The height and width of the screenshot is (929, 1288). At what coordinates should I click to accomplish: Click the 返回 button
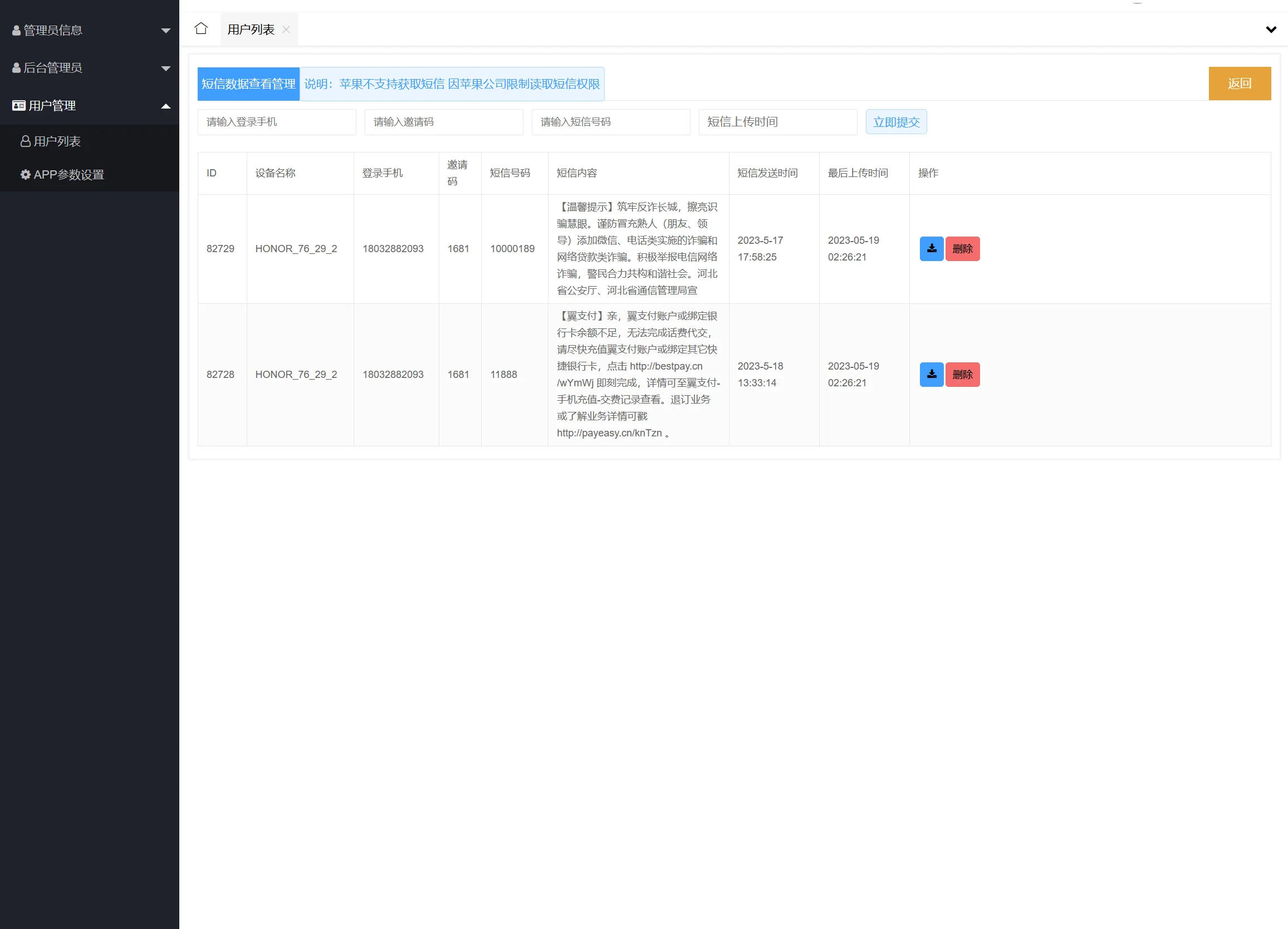pyautogui.click(x=1239, y=83)
